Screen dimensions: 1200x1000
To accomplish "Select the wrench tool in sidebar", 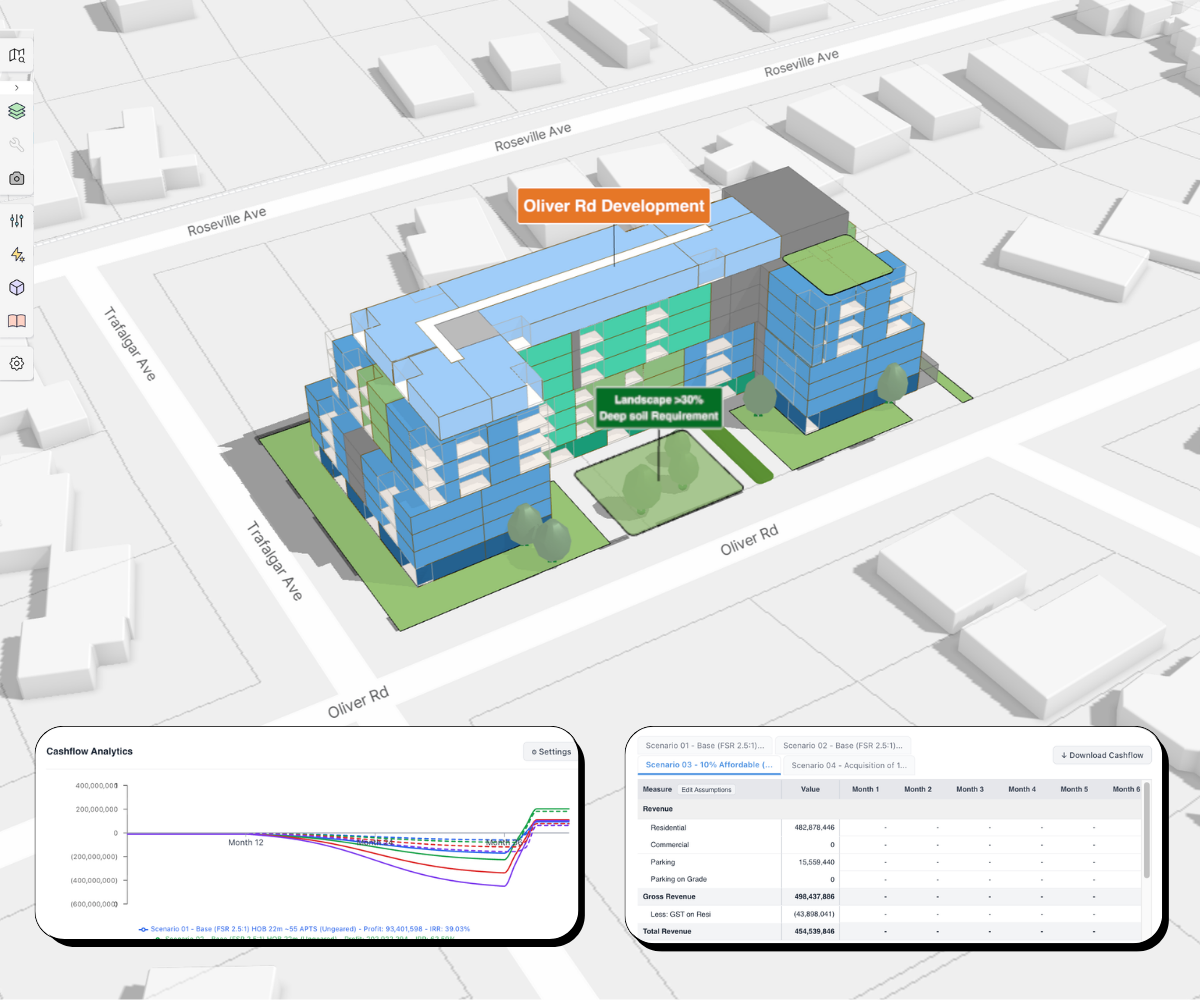I will tap(17, 145).
